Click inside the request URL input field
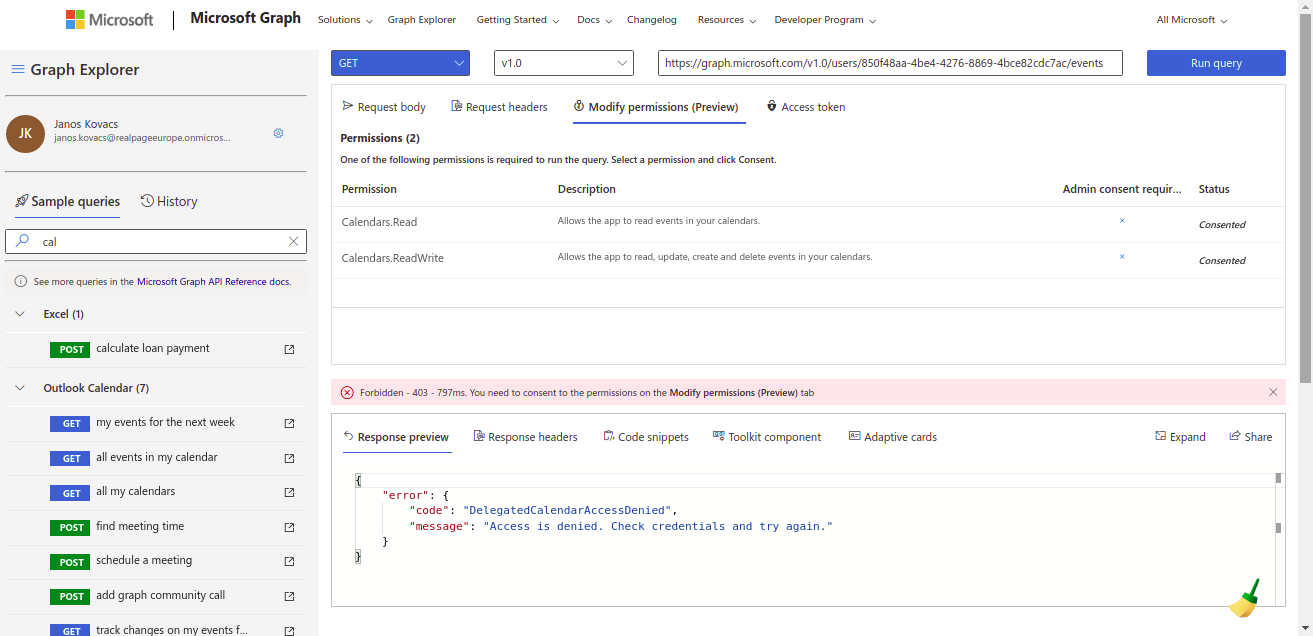 887,62
